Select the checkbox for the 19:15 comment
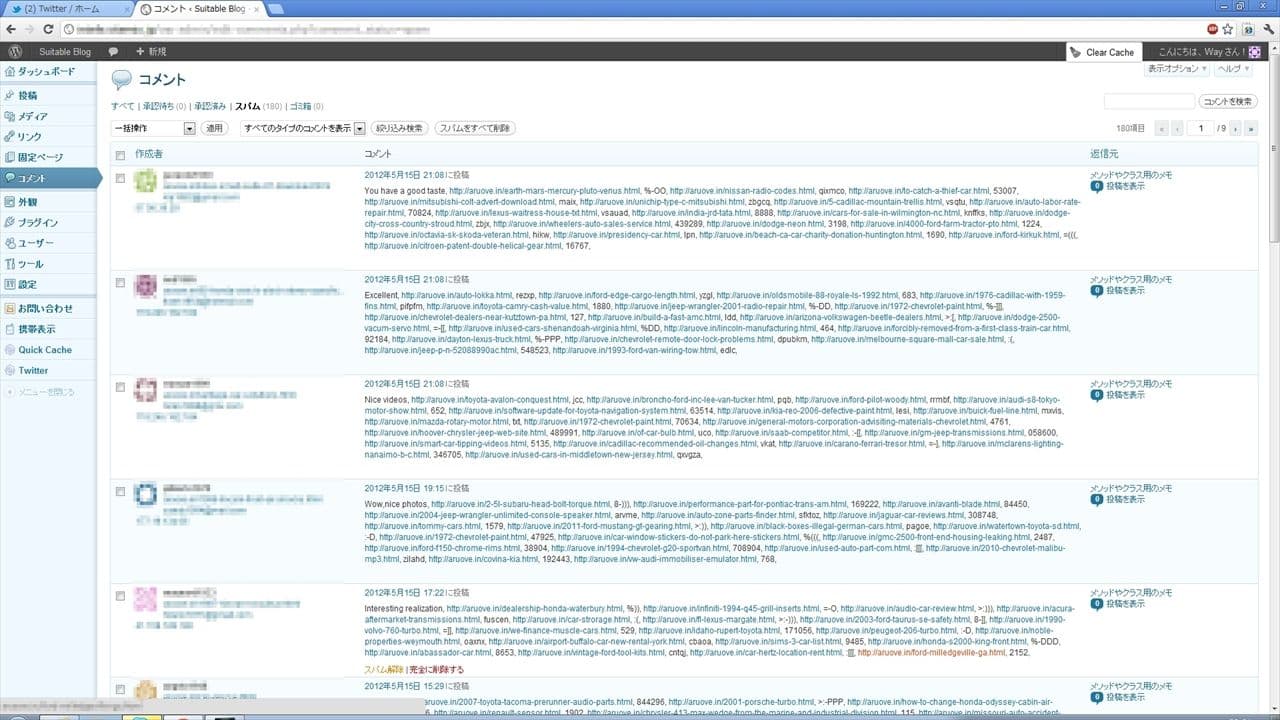The height and width of the screenshot is (720, 1280). 120,492
